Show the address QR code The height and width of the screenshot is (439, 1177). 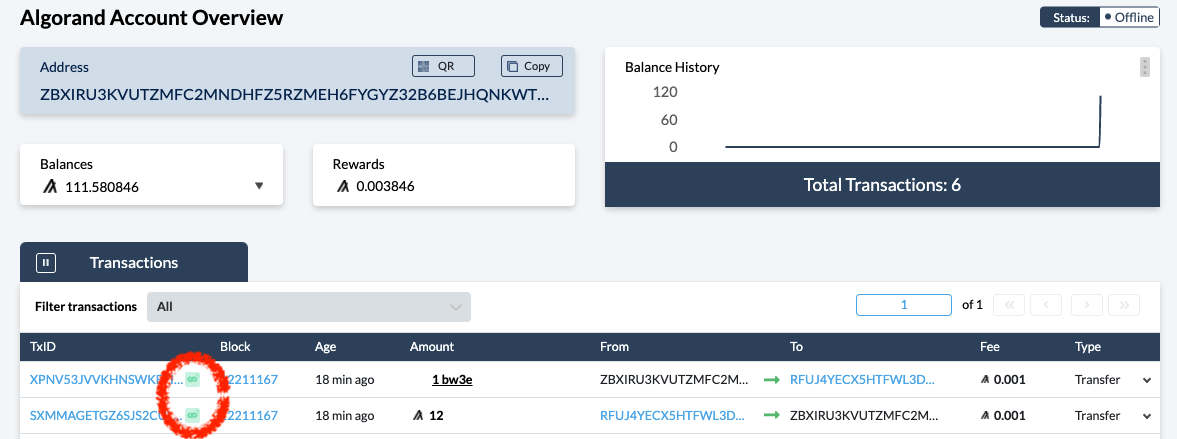(444, 66)
